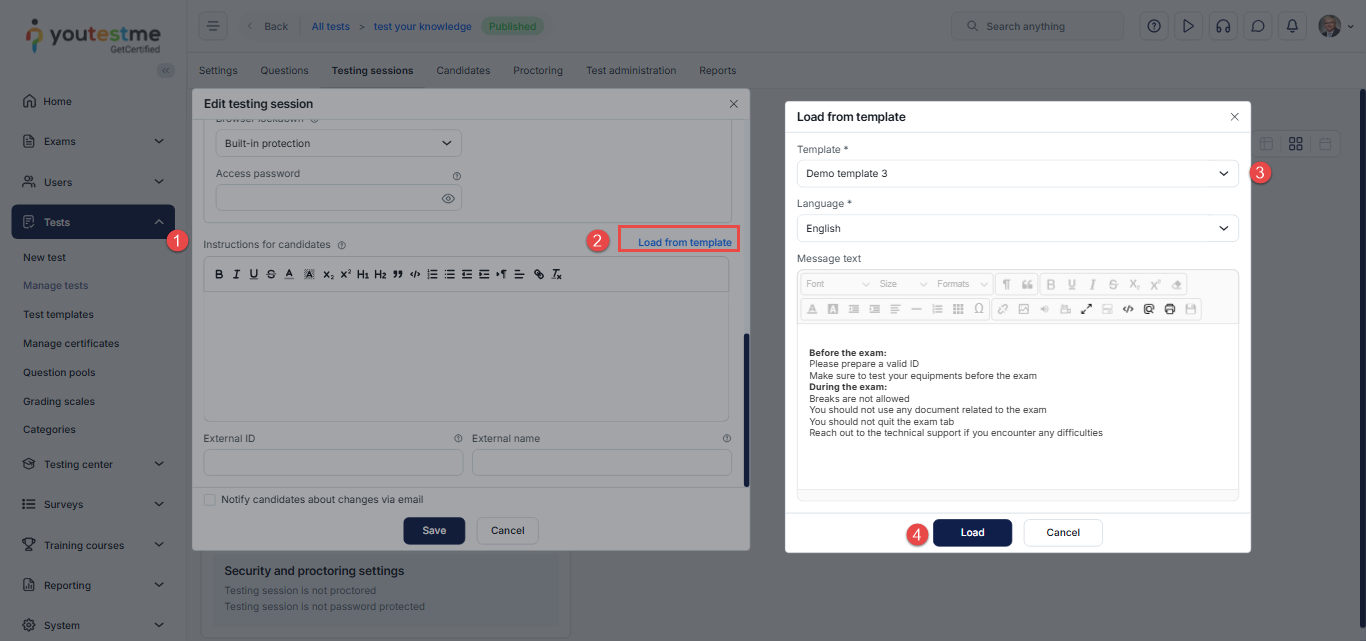Image resolution: width=1366 pixels, height=641 pixels.
Task: Open the Built-in protection lockdown dropdown
Action: 338,143
